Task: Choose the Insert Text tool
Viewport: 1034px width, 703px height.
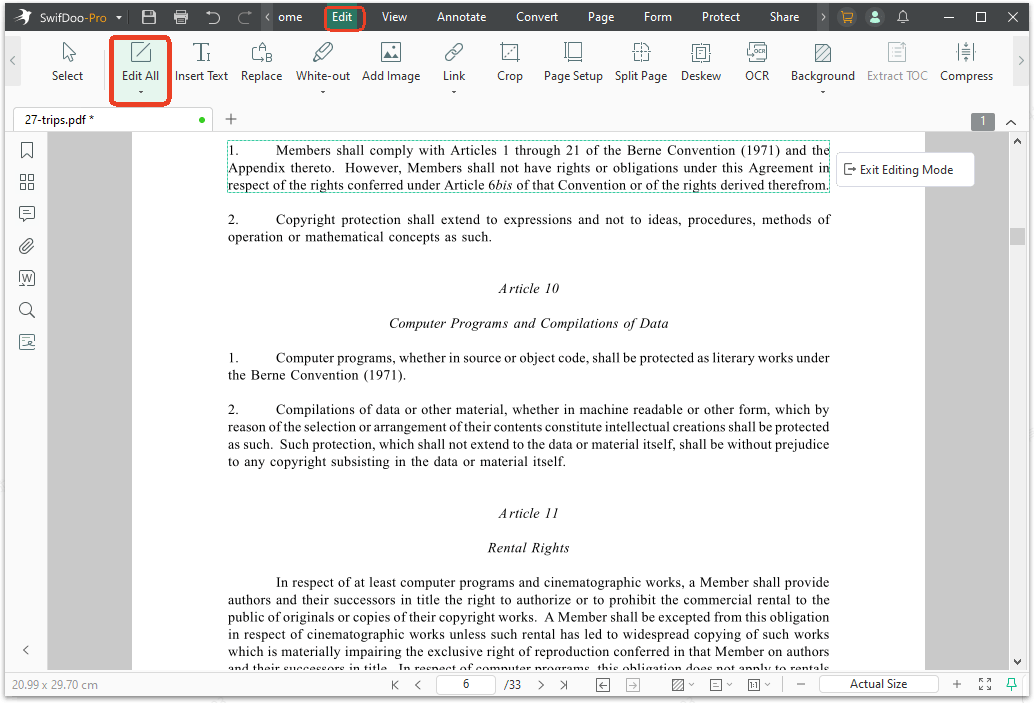Action: click(x=201, y=62)
